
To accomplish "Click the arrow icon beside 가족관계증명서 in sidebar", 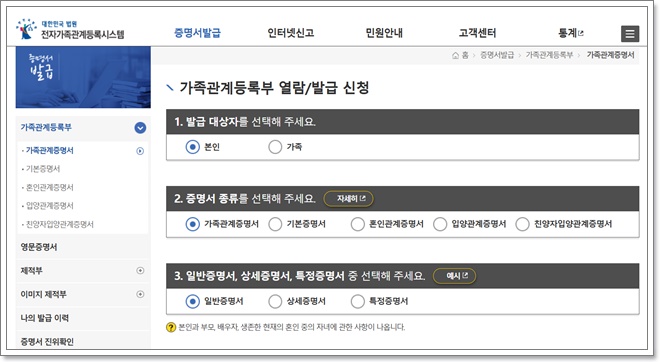I will pyautogui.click(x=140, y=151).
